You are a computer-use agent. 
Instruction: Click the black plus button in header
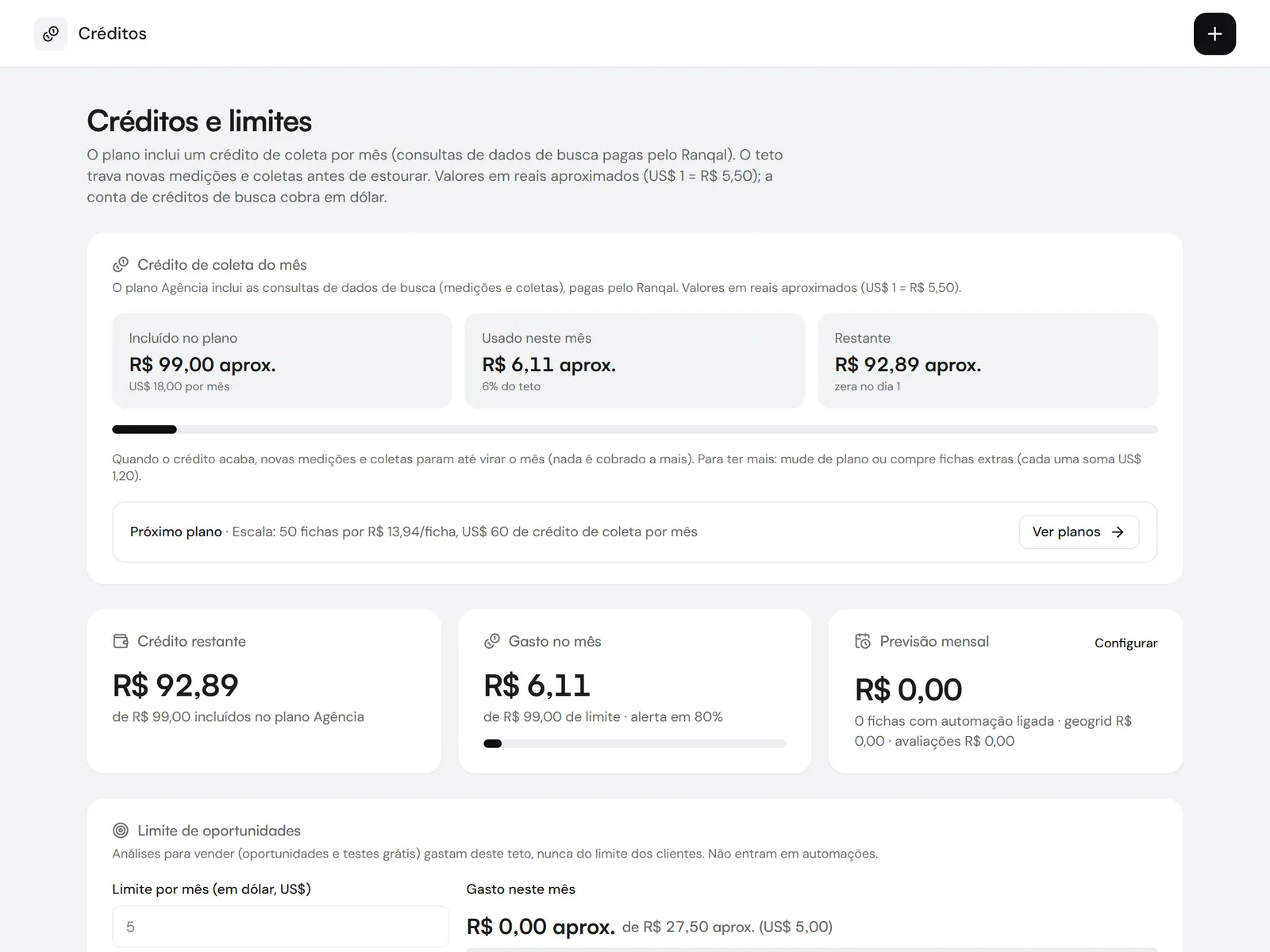1214,33
